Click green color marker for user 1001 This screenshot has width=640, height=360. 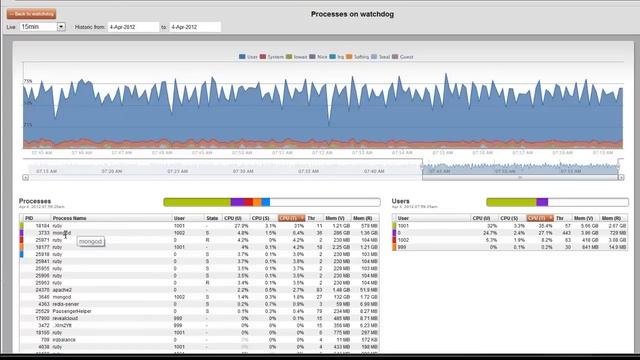point(394,226)
